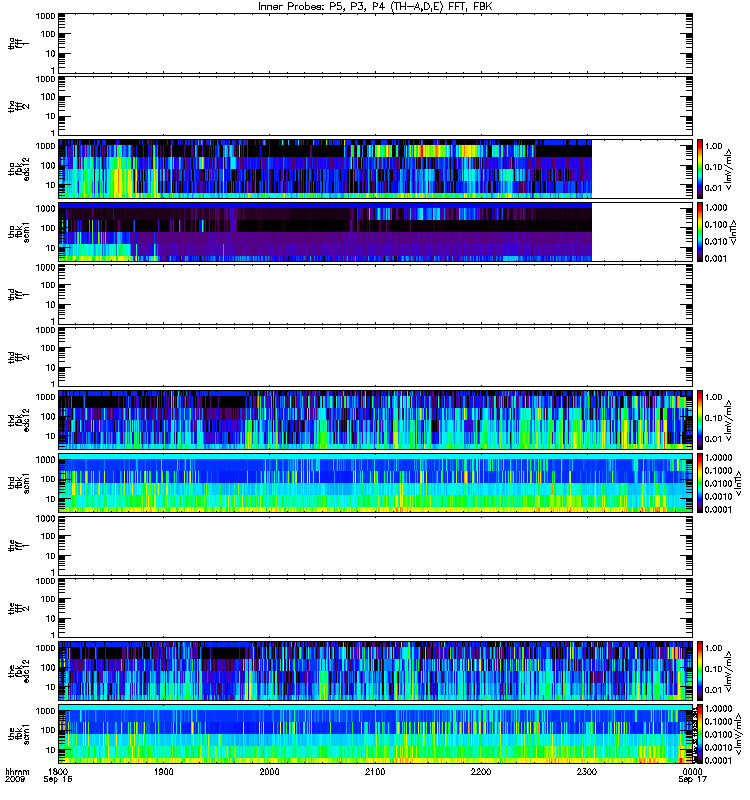Click the '2009' year label
750x800 pixels.
[14, 780]
